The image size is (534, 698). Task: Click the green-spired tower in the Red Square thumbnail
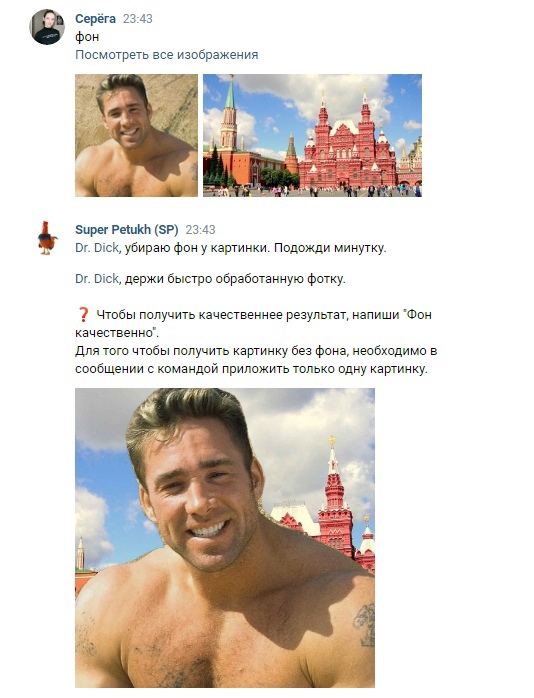click(x=229, y=114)
